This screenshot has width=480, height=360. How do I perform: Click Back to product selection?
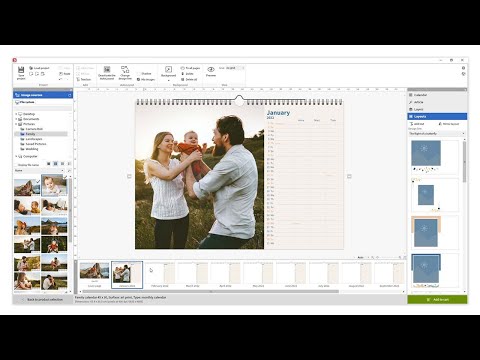point(43,300)
